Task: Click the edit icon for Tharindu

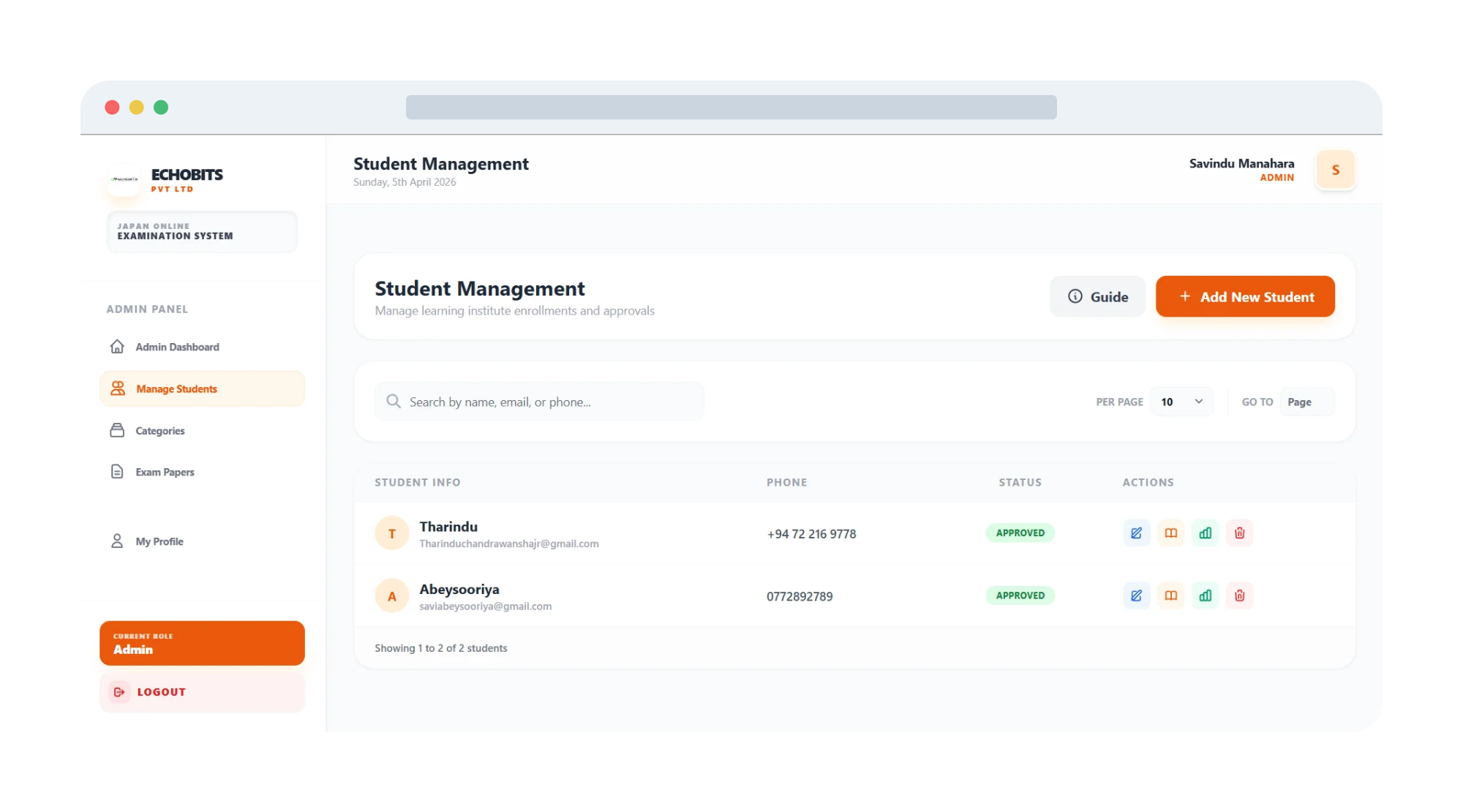Action: pyautogui.click(x=1136, y=533)
